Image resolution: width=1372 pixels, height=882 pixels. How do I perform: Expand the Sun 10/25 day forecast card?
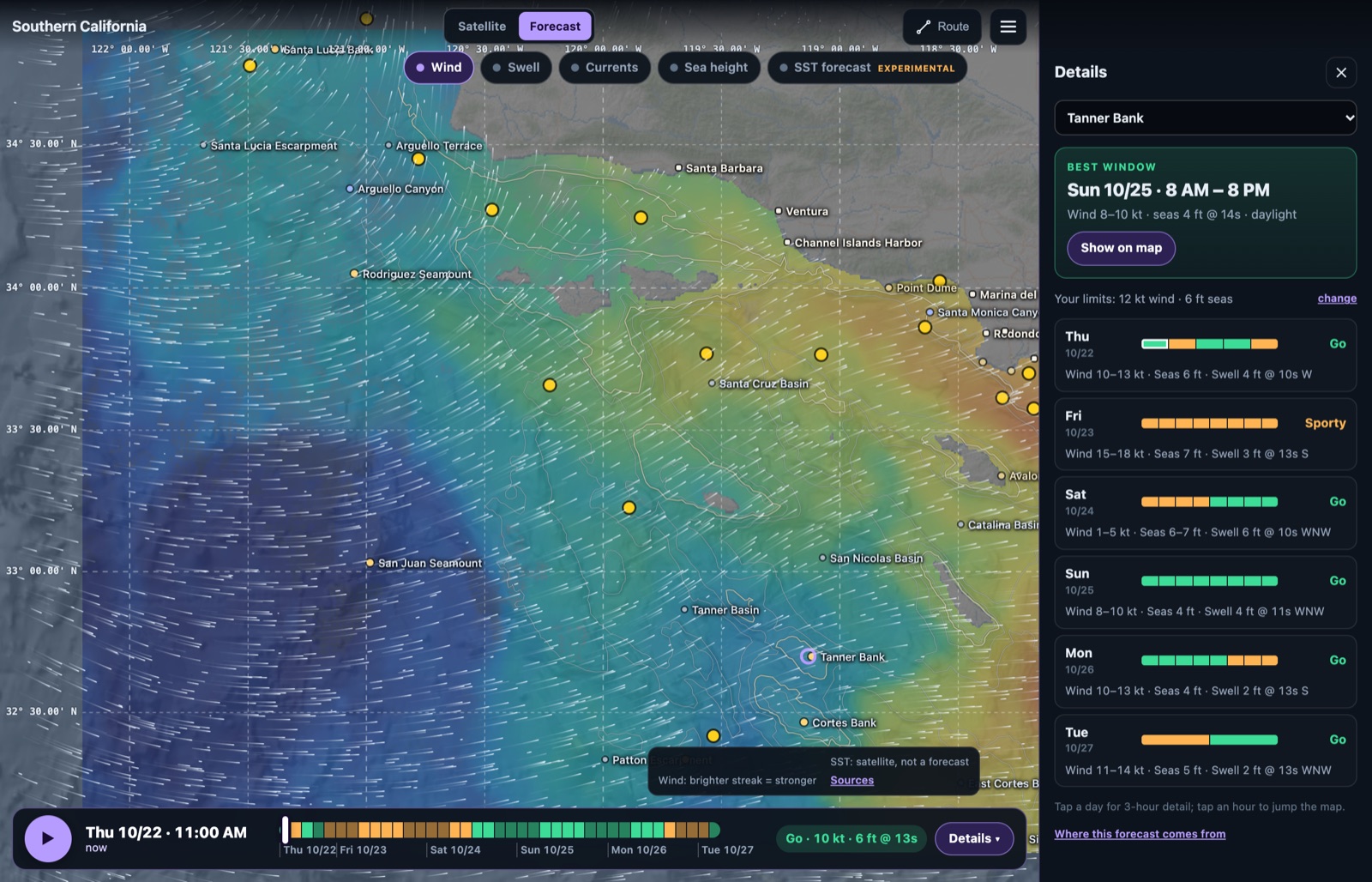(1205, 593)
